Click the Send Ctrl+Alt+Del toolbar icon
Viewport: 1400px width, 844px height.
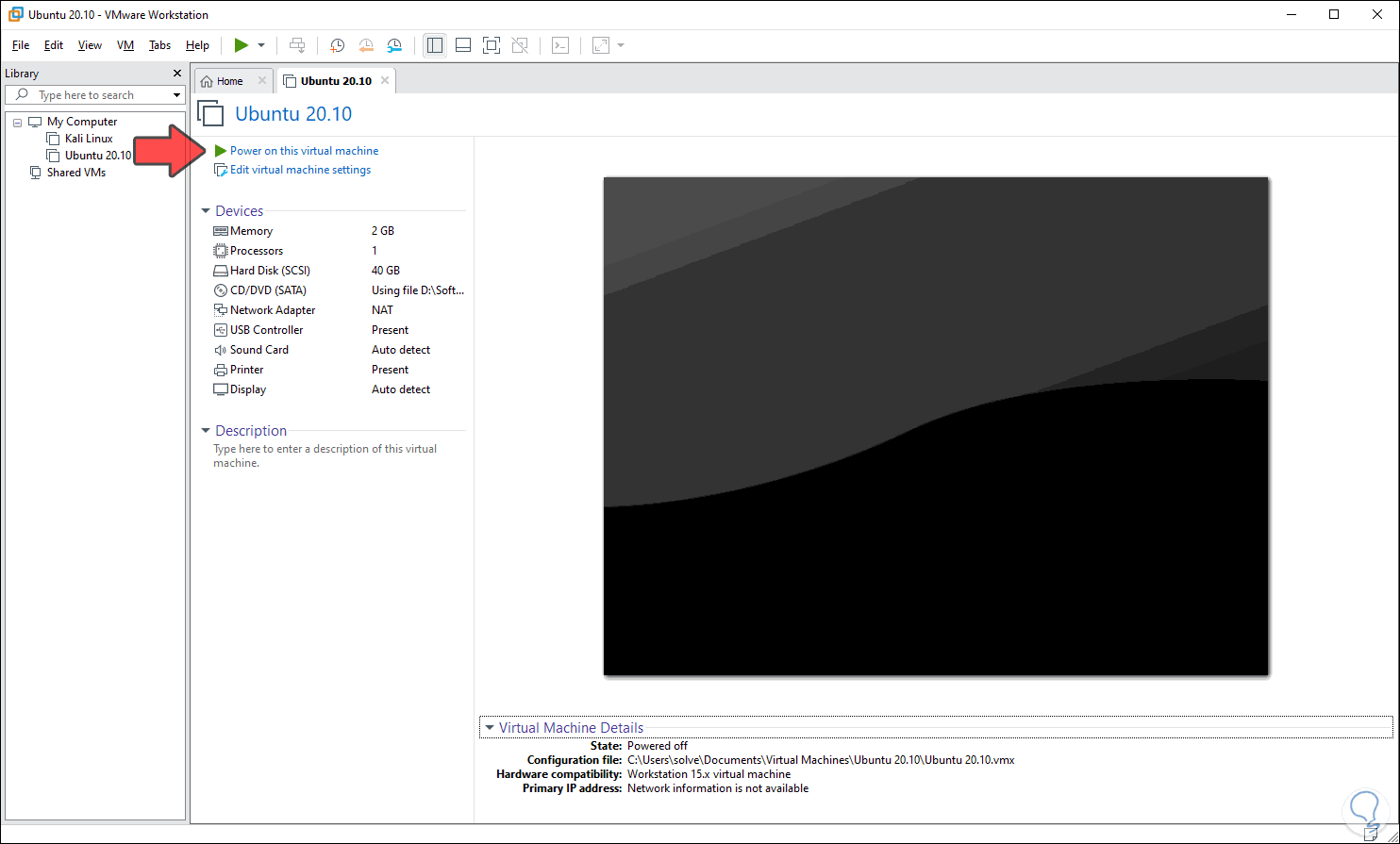[297, 45]
